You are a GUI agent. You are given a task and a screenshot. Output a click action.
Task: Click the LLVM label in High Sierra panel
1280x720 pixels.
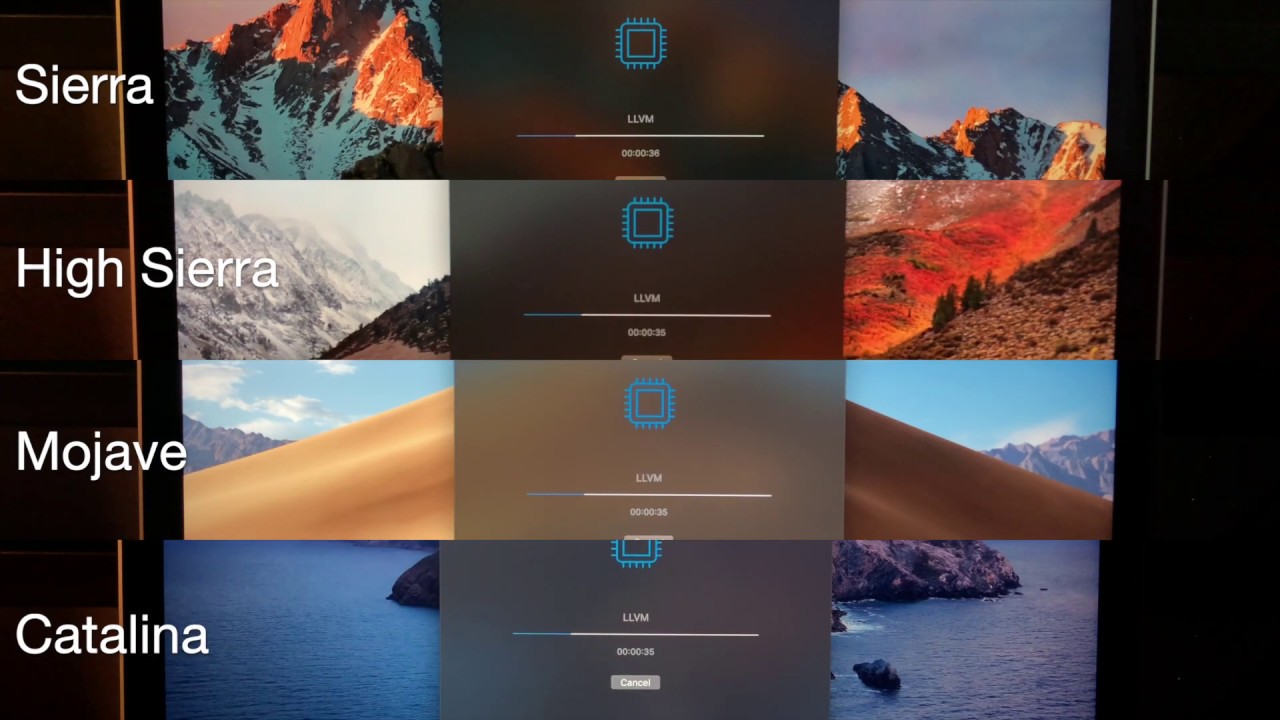[x=647, y=298]
